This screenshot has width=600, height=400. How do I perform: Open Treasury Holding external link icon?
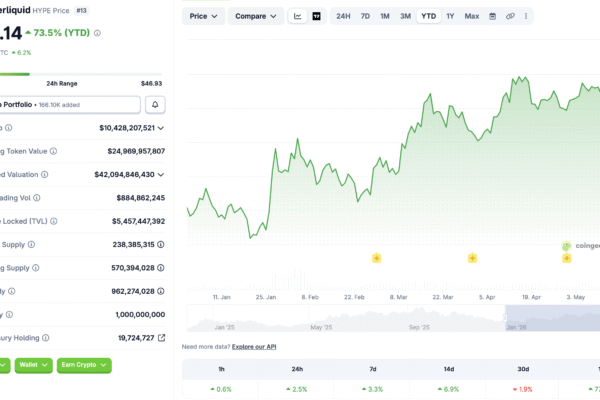161,338
